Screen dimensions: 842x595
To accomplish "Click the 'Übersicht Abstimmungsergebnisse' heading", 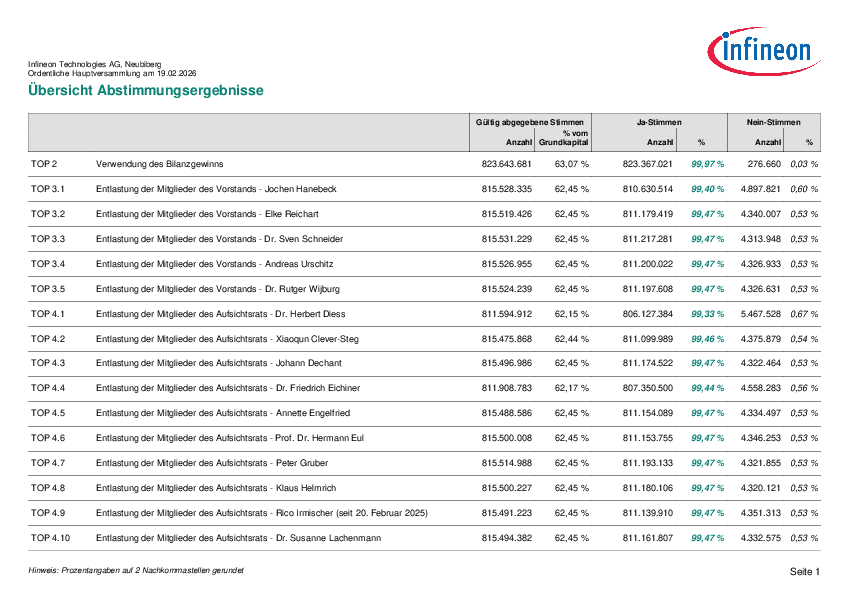I will [146, 91].
